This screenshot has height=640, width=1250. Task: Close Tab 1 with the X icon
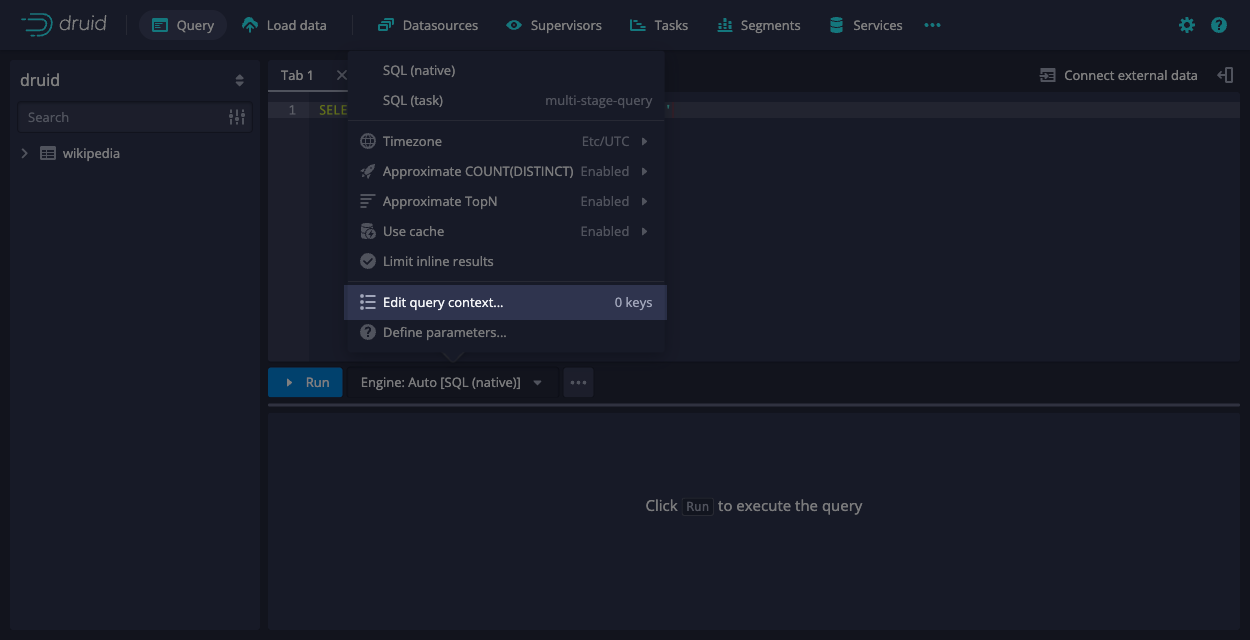(x=341, y=75)
